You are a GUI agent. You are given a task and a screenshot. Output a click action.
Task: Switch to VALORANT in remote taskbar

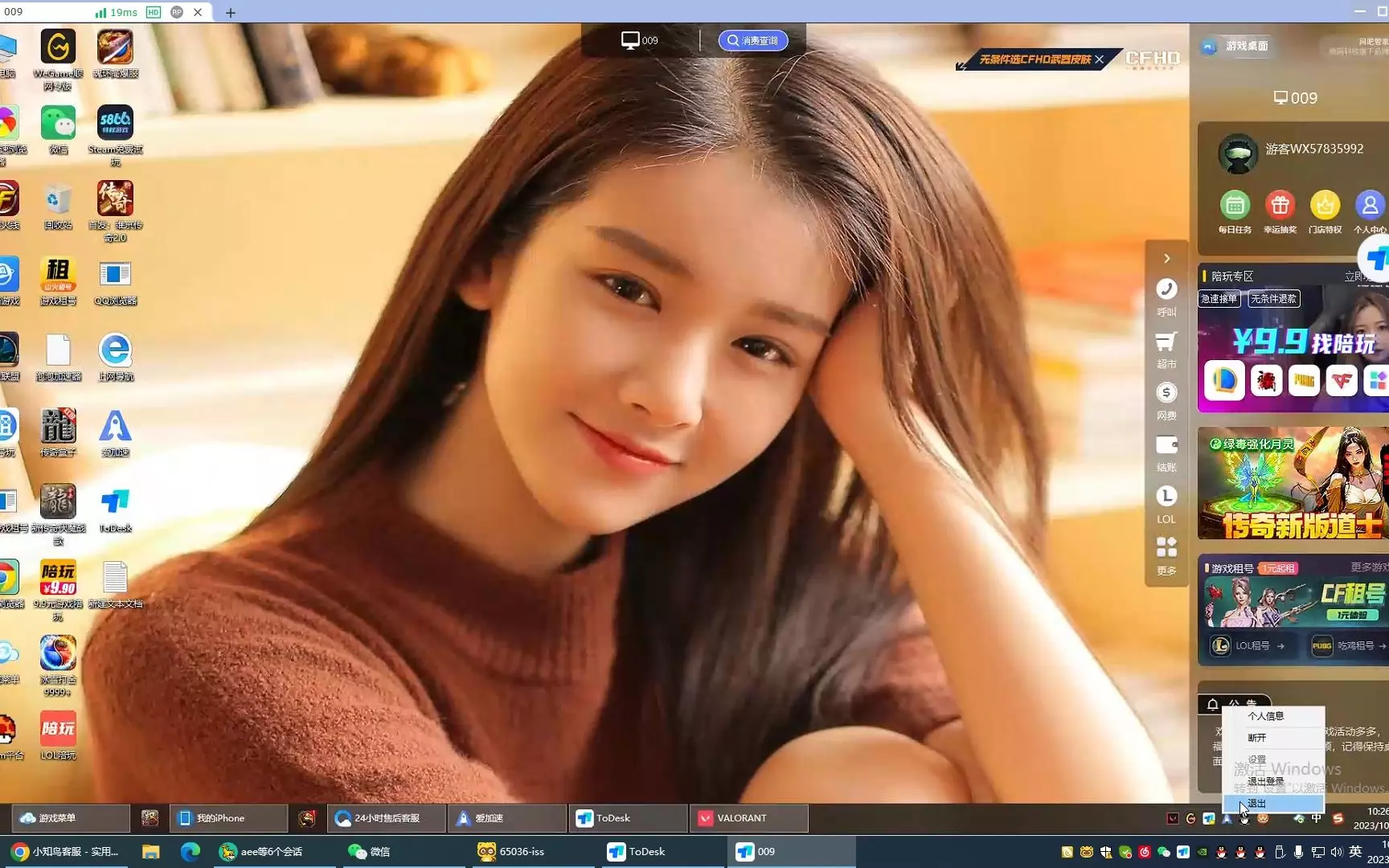[741, 818]
